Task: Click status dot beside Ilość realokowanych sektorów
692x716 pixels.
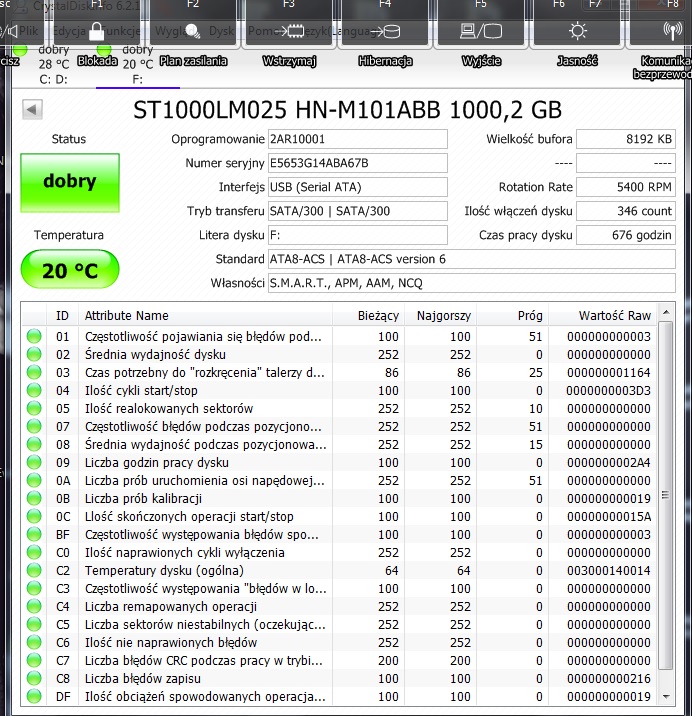Action: pos(34,408)
